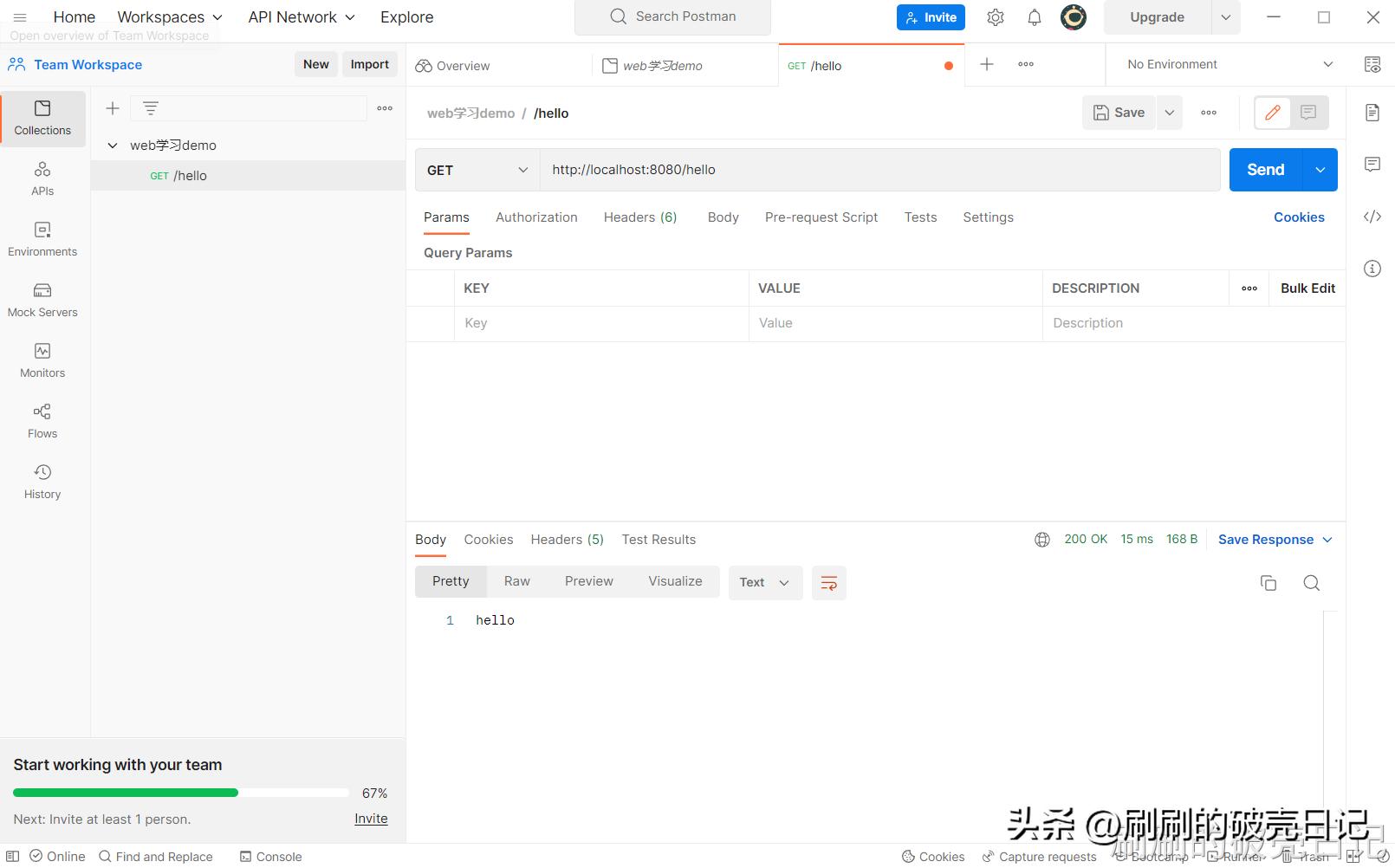
Task: Open Postman settings gear
Action: tap(995, 16)
